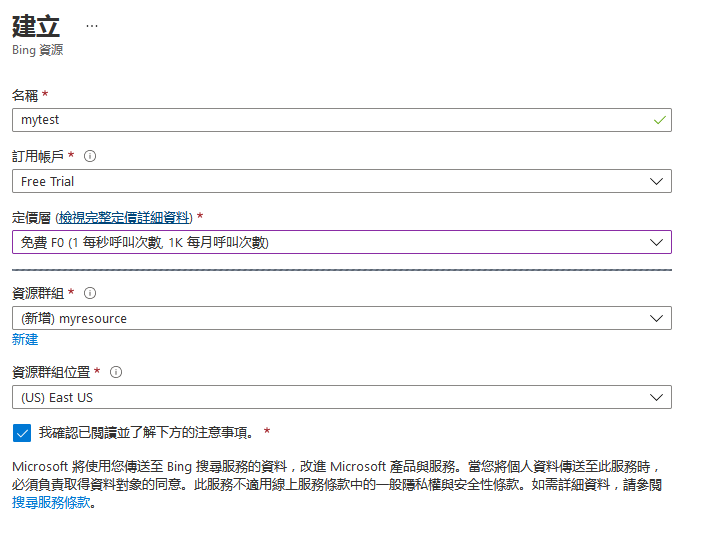Click the 訂用帳戶 field label
This screenshot has width=717, height=548.
tap(38, 156)
